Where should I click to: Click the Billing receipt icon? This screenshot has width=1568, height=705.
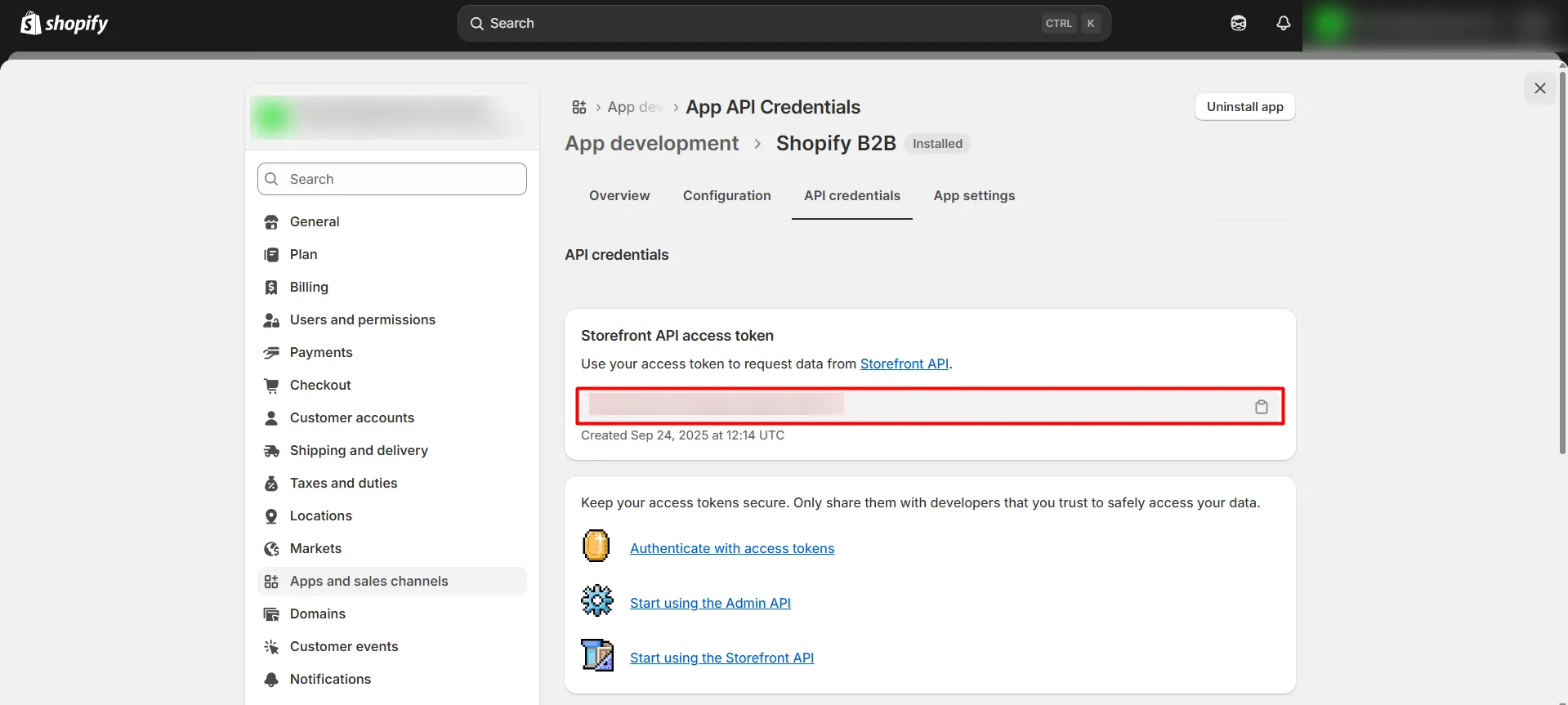[x=271, y=288]
